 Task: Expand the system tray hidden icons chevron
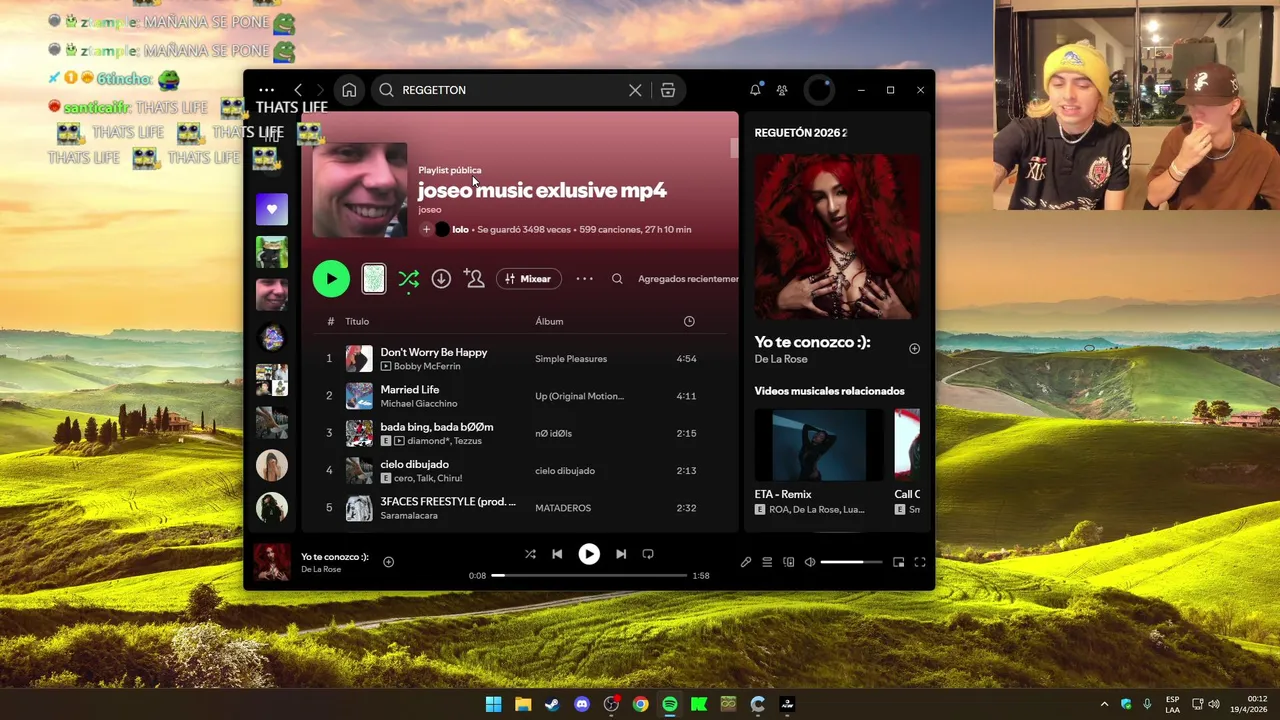coord(1104,704)
